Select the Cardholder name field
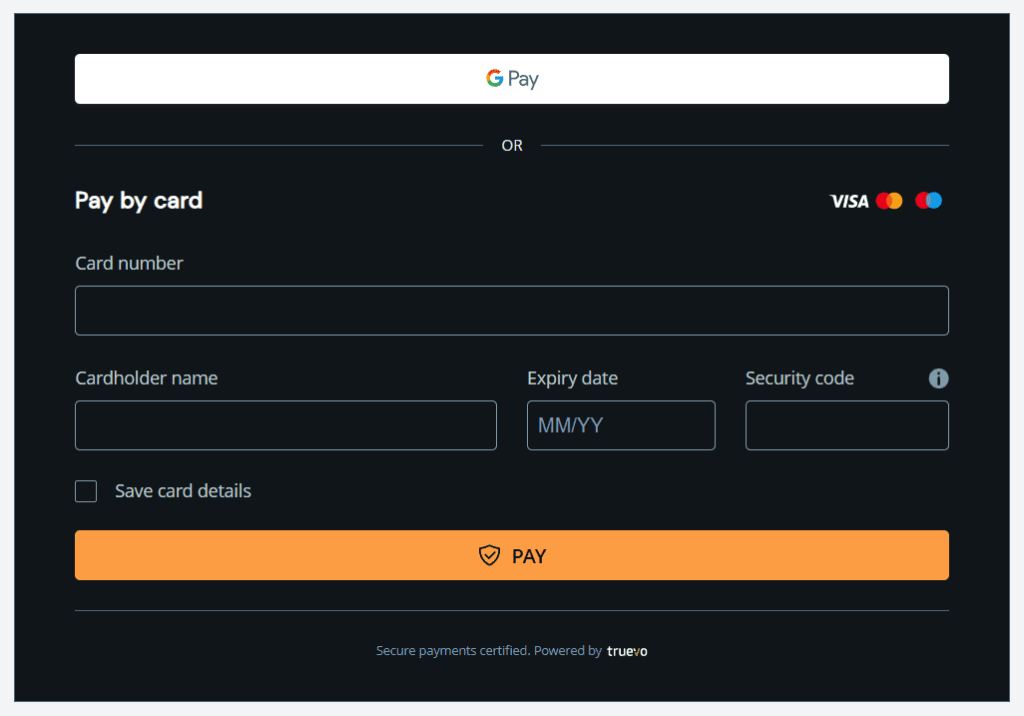The height and width of the screenshot is (716, 1024). [286, 425]
